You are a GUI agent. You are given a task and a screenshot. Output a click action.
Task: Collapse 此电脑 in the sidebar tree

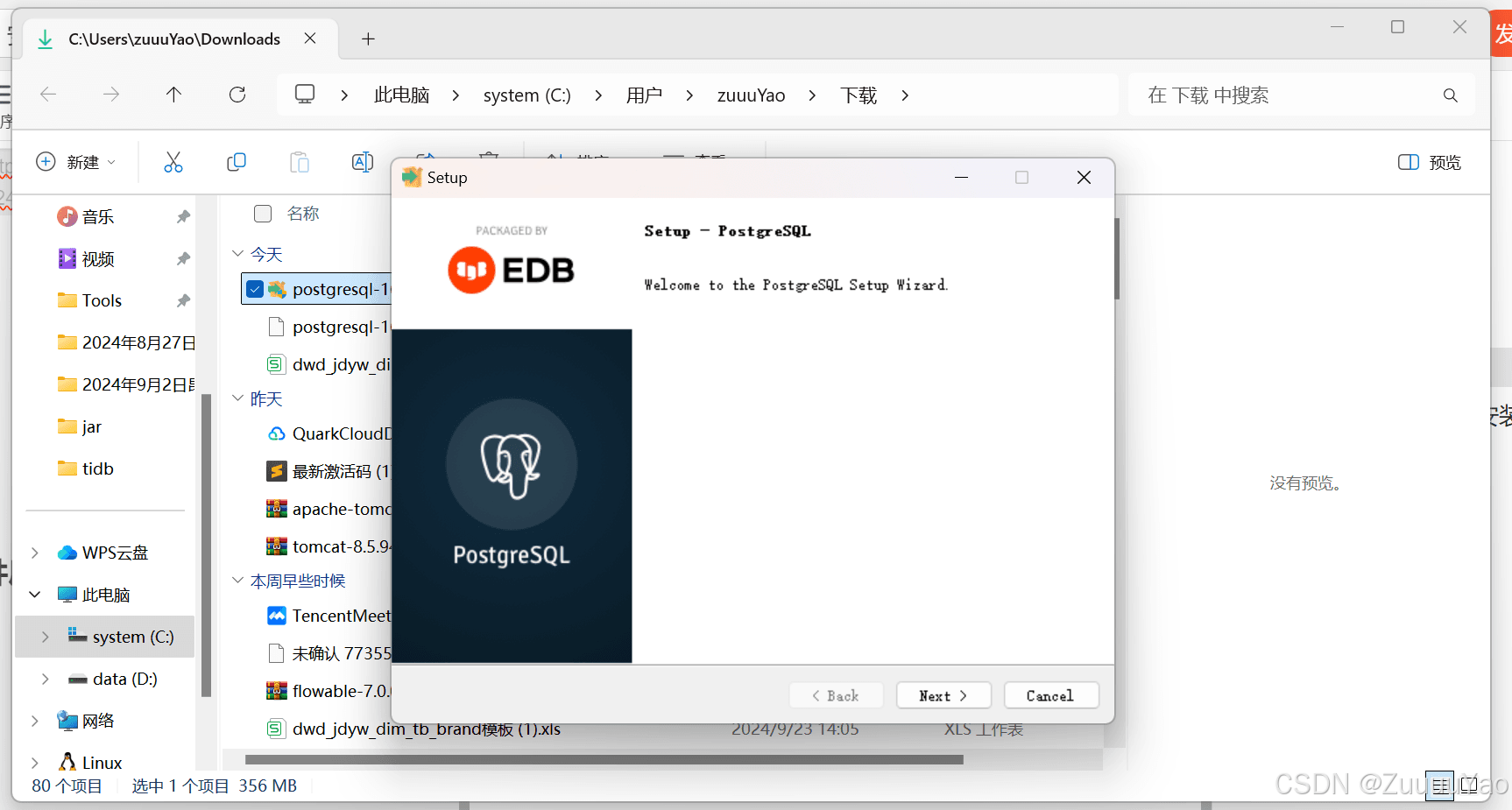[x=35, y=595]
